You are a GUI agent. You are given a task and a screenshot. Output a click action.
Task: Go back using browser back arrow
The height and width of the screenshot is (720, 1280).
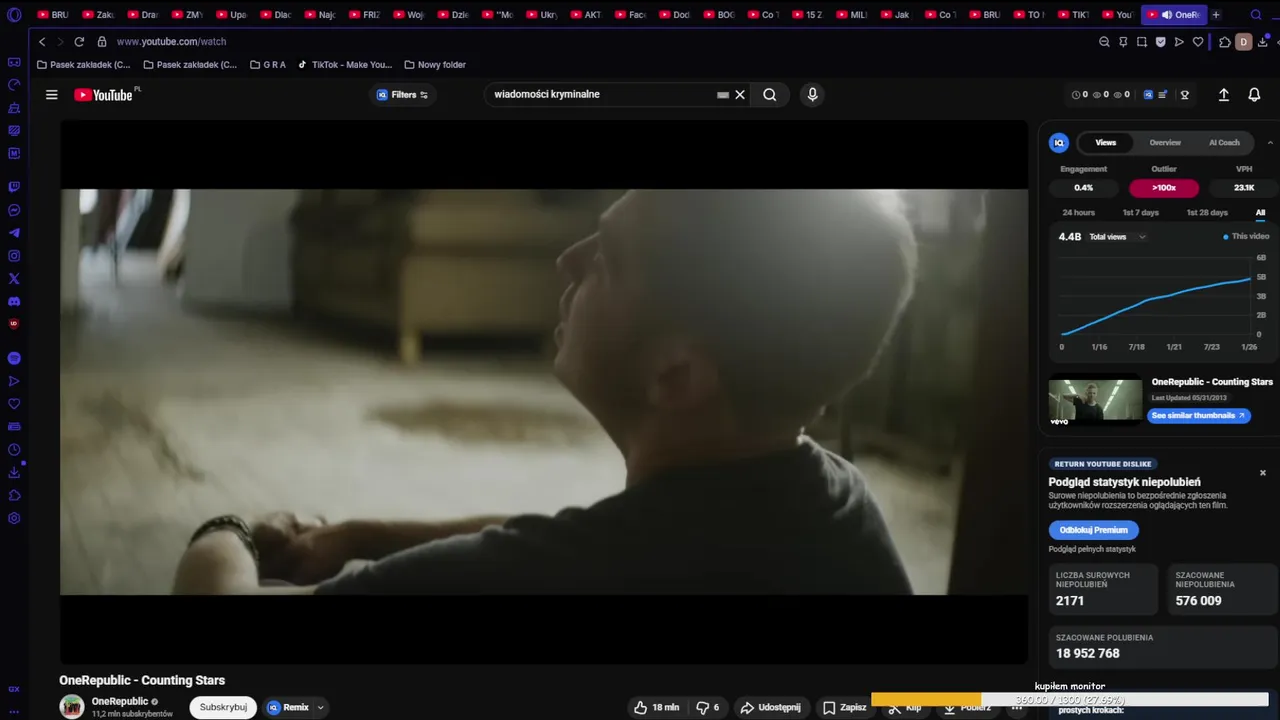(42, 42)
